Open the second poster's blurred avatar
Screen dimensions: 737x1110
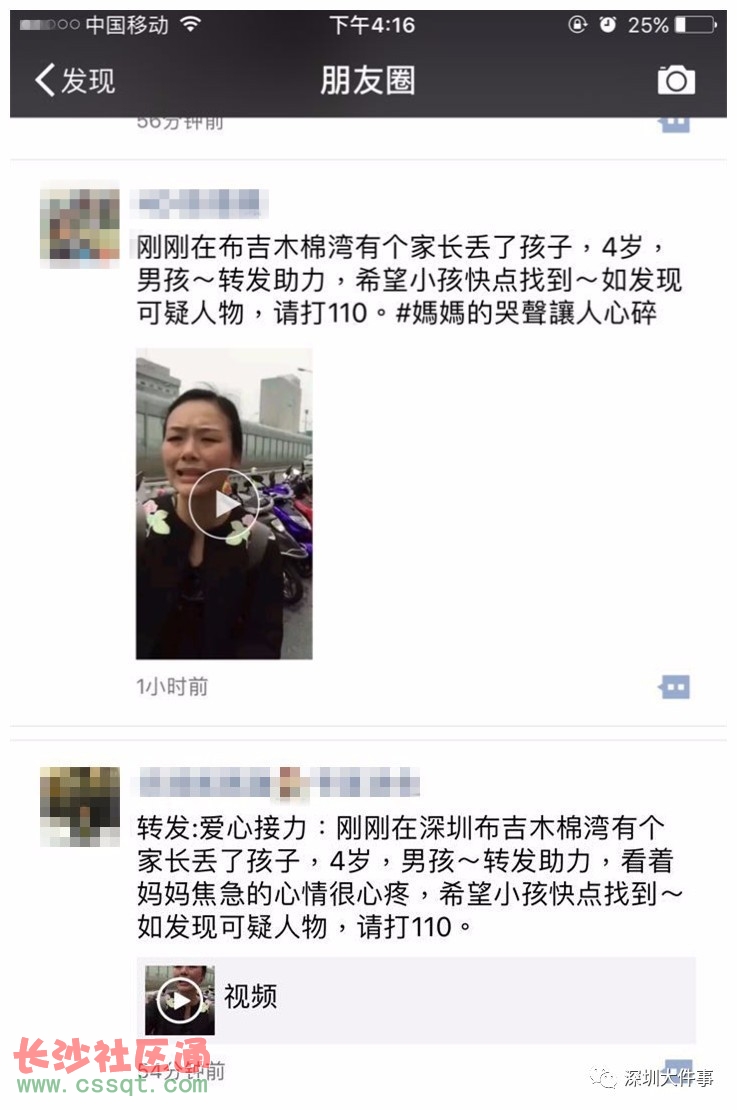pyautogui.click(x=79, y=806)
